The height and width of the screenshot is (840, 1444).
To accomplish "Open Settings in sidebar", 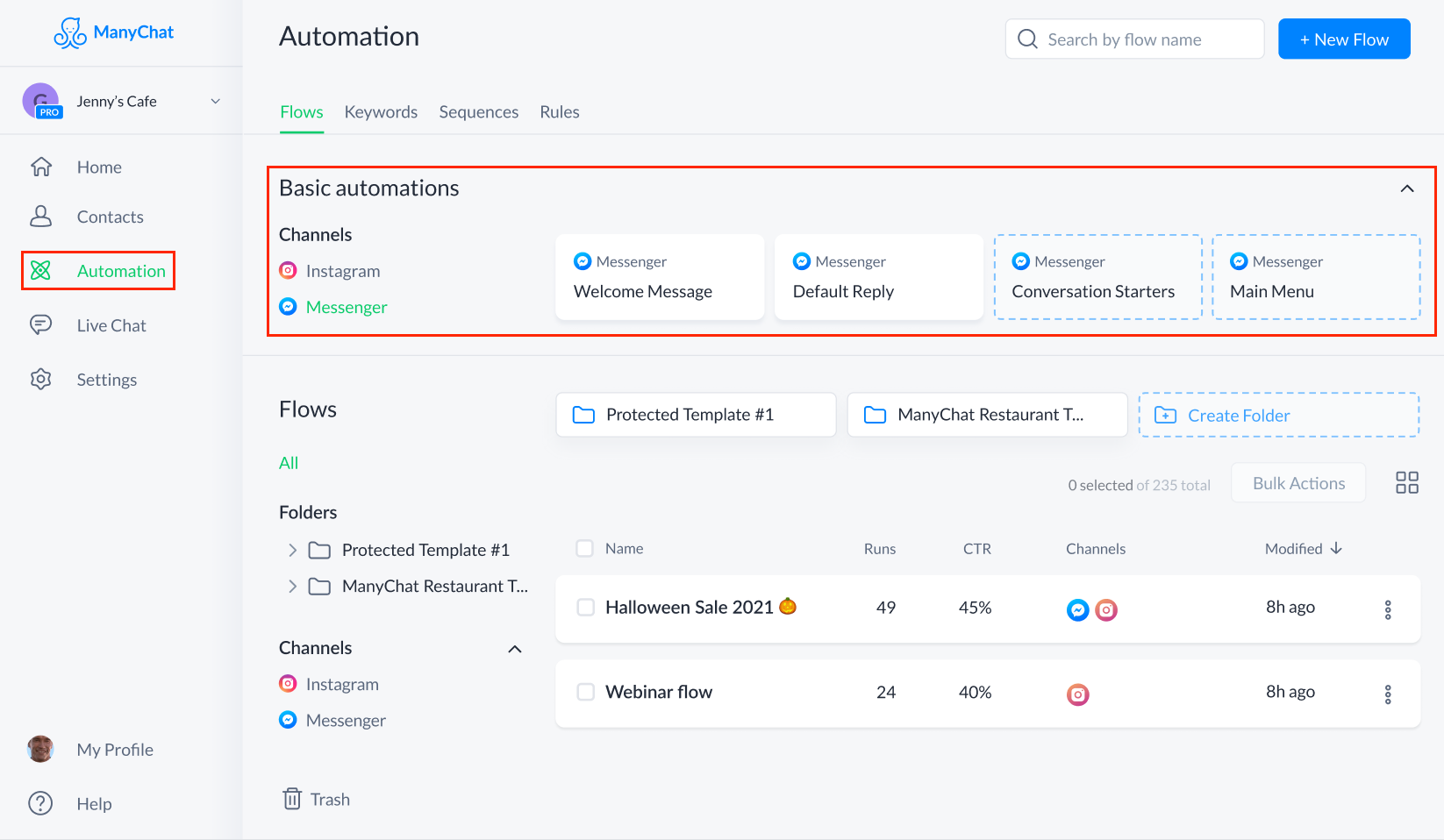I will pyautogui.click(x=107, y=380).
